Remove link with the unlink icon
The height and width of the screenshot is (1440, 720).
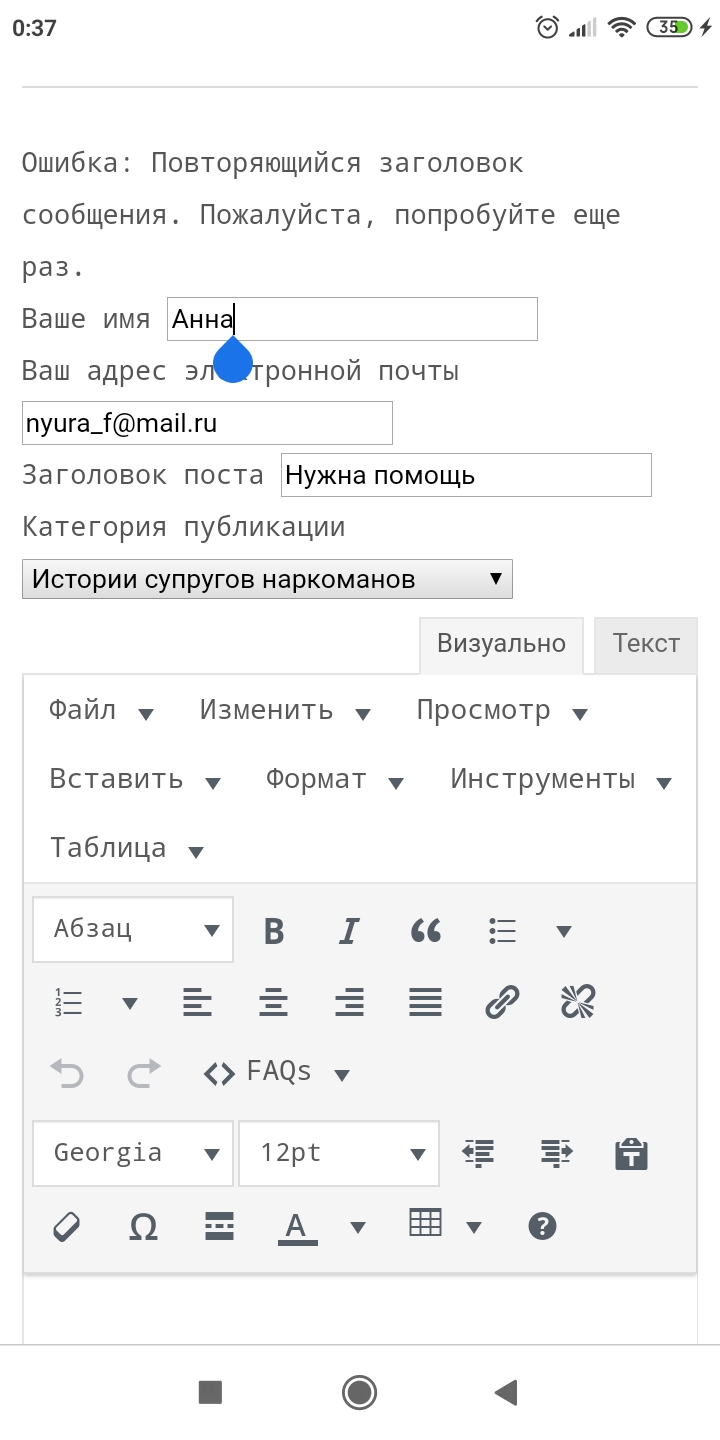coord(578,1001)
